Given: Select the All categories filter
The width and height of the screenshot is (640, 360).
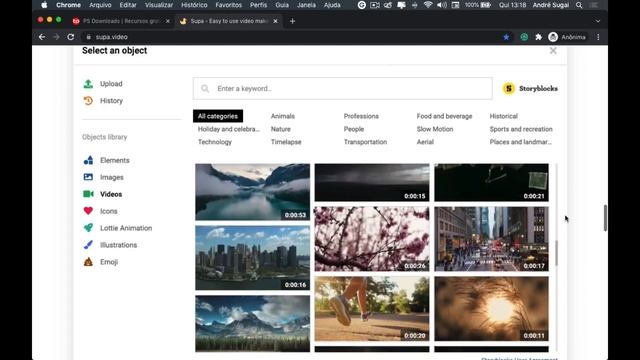Looking at the screenshot, I should (x=218, y=116).
